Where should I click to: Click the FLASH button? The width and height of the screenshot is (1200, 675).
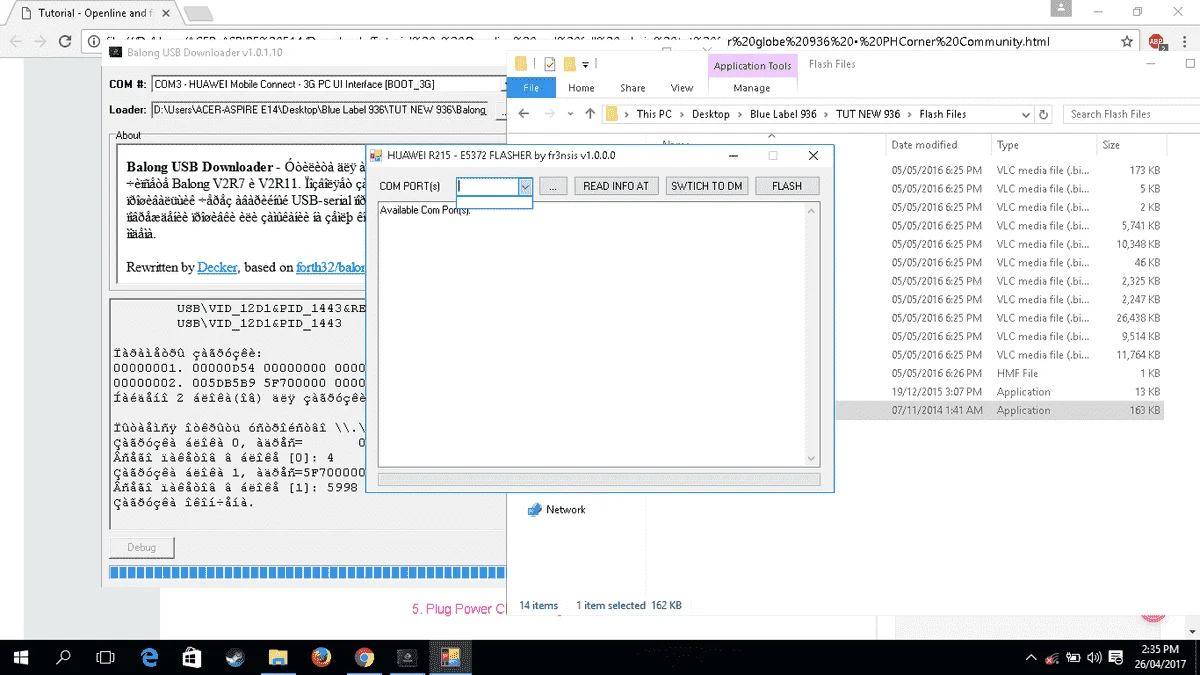[787, 186]
